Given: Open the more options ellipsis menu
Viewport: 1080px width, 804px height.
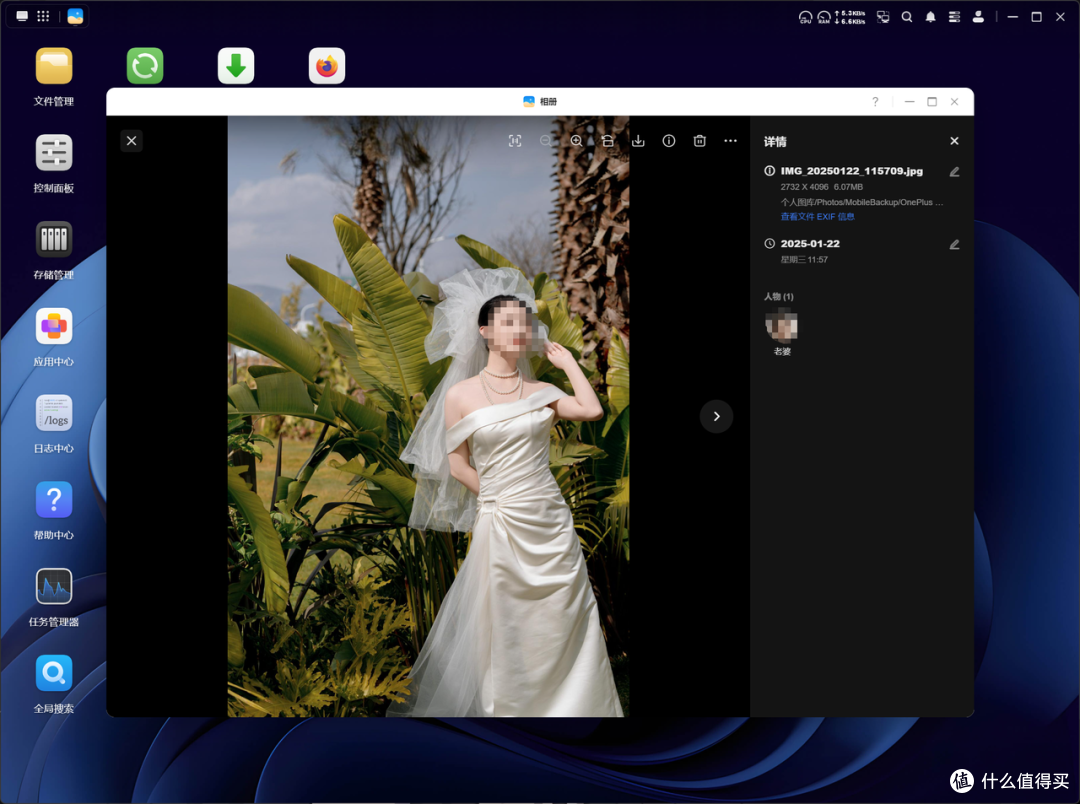Looking at the screenshot, I should [x=731, y=141].
